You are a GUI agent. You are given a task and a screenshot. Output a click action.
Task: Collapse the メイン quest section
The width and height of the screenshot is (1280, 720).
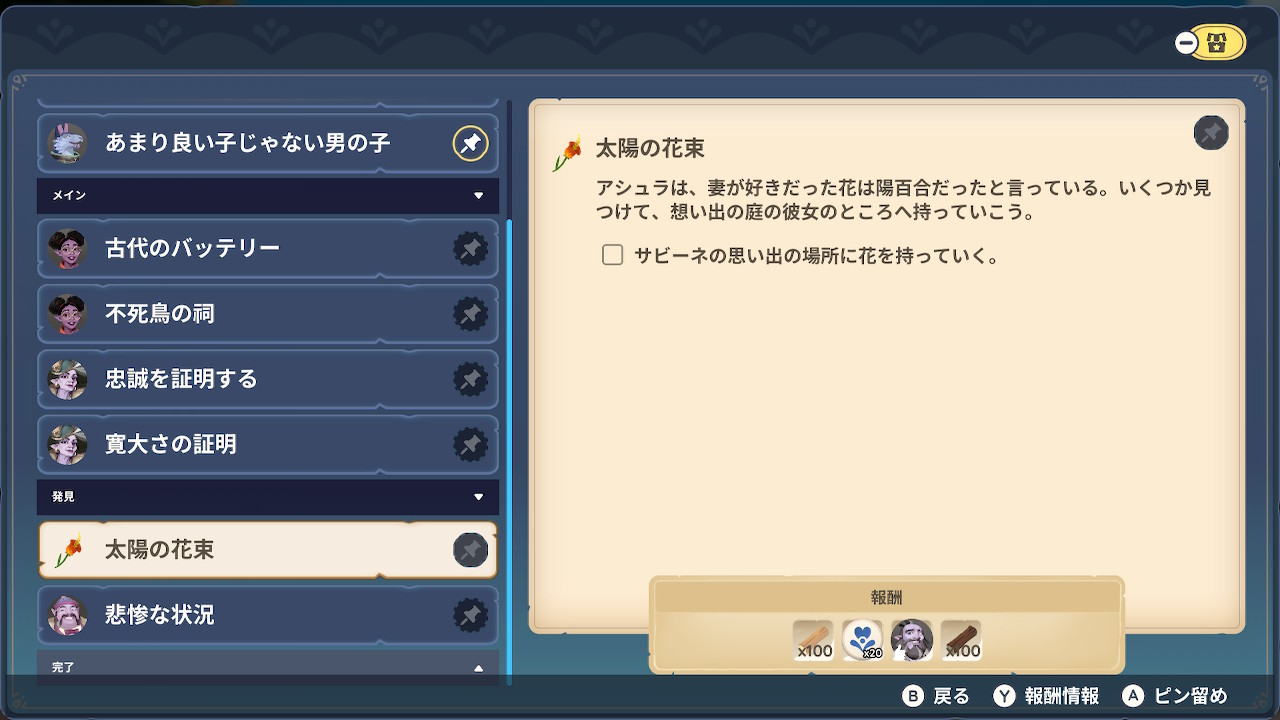(478, 195)
